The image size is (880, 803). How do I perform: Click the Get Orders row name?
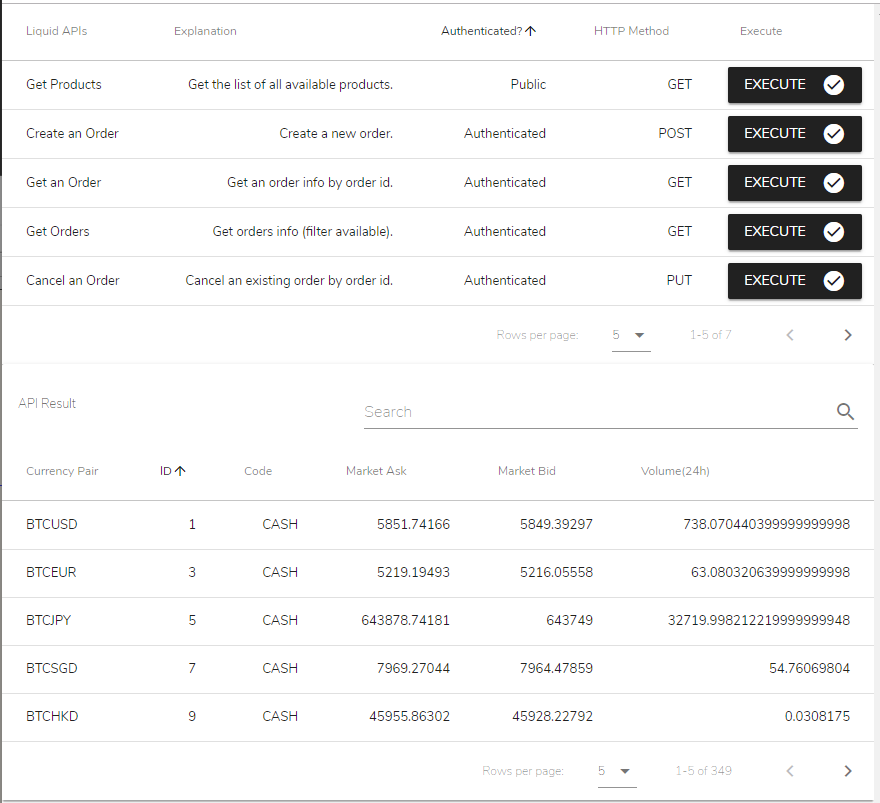tap(58, 231)
